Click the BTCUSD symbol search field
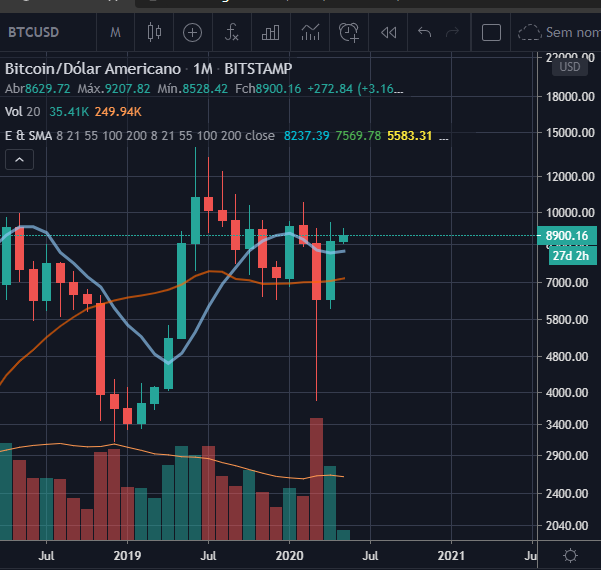This screenshot has height=570, width=601. pos(34,33)
